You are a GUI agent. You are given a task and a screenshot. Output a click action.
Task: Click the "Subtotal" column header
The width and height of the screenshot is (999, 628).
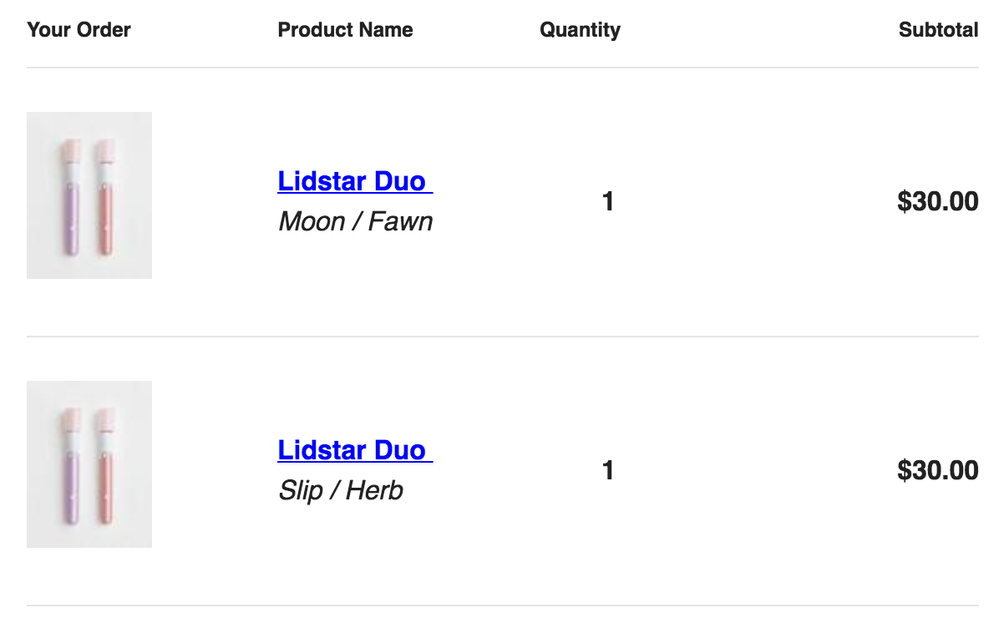[x=938, y=30]
